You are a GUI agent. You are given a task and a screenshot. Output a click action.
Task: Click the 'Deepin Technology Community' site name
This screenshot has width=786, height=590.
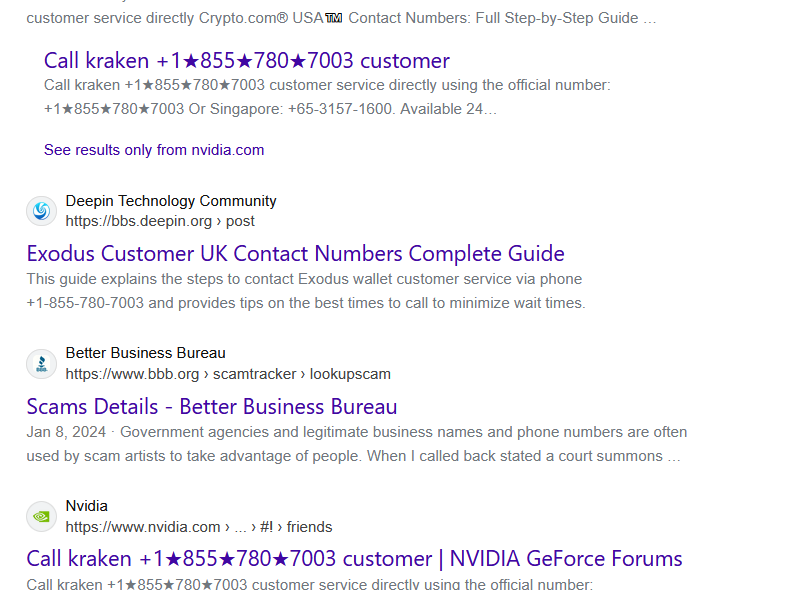click(x=171, y=201)
